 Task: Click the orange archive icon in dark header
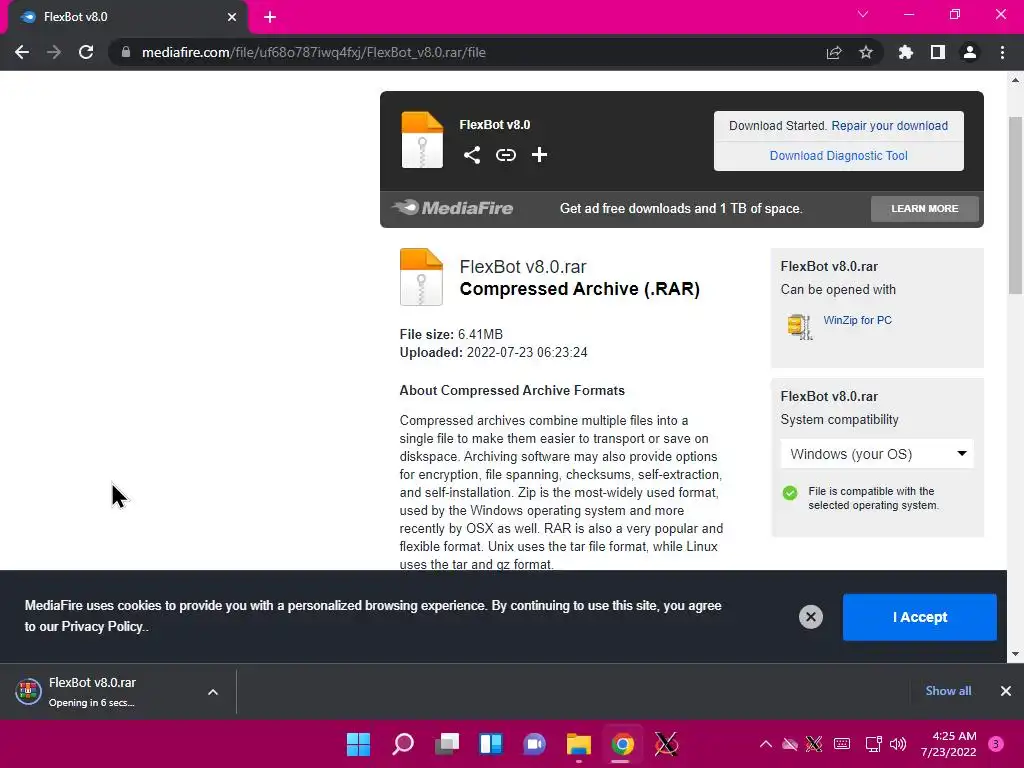click(x=422, y=140)
